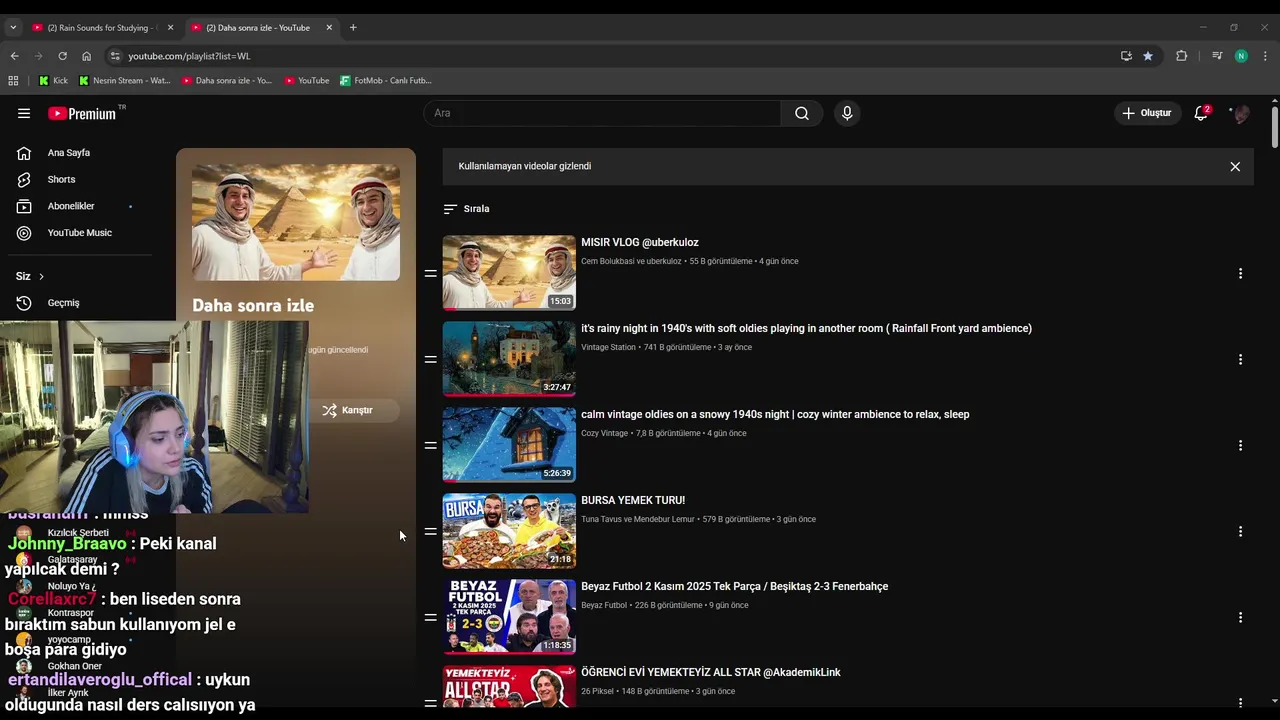Viewport: 1280px width, 720px height.
Task: Grab the reorder handle for MISIR VLOG
Action: [430, 273]
